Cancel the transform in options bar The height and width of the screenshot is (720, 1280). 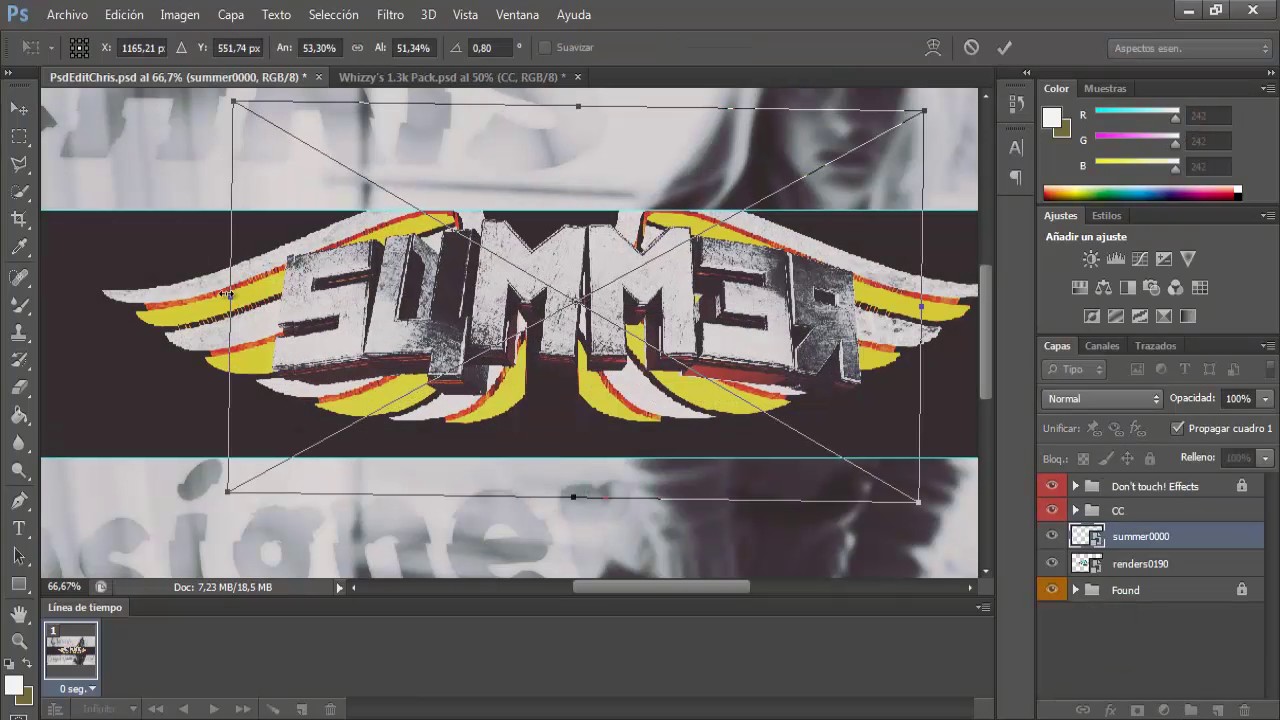(971, 47)
